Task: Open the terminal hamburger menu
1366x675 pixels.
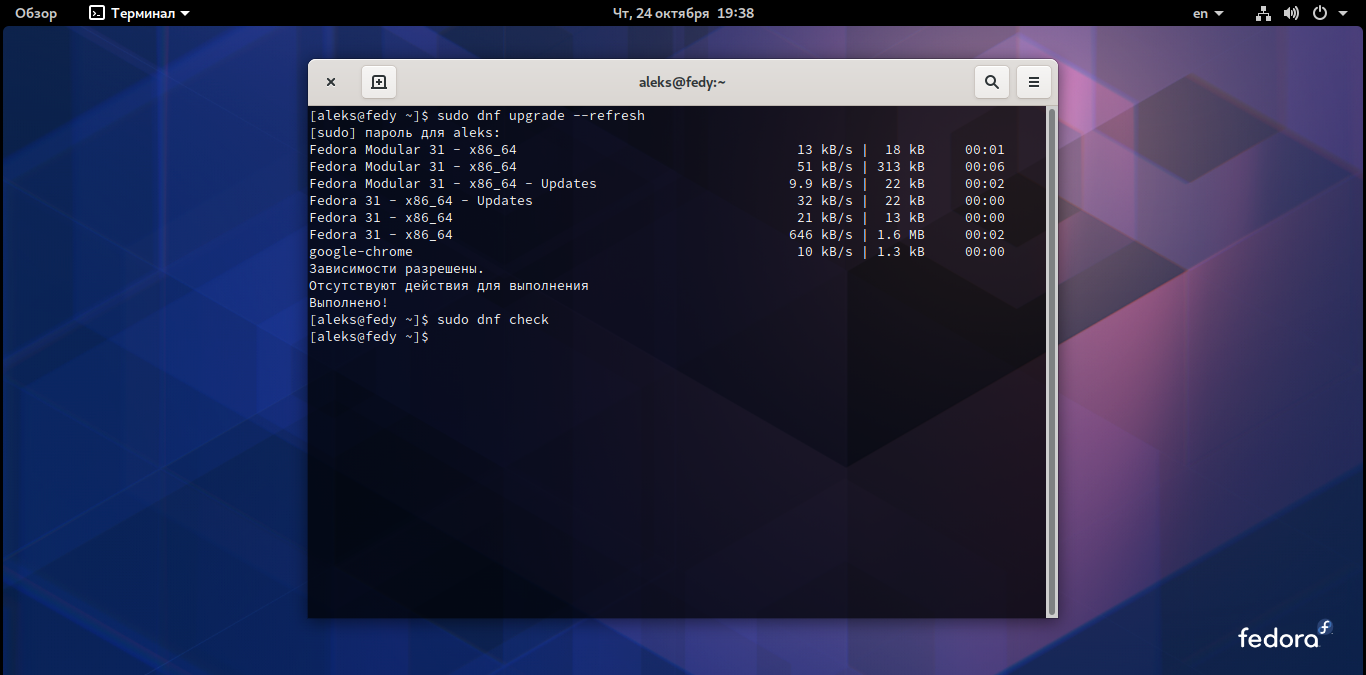Action: (x=1033, y=81)
